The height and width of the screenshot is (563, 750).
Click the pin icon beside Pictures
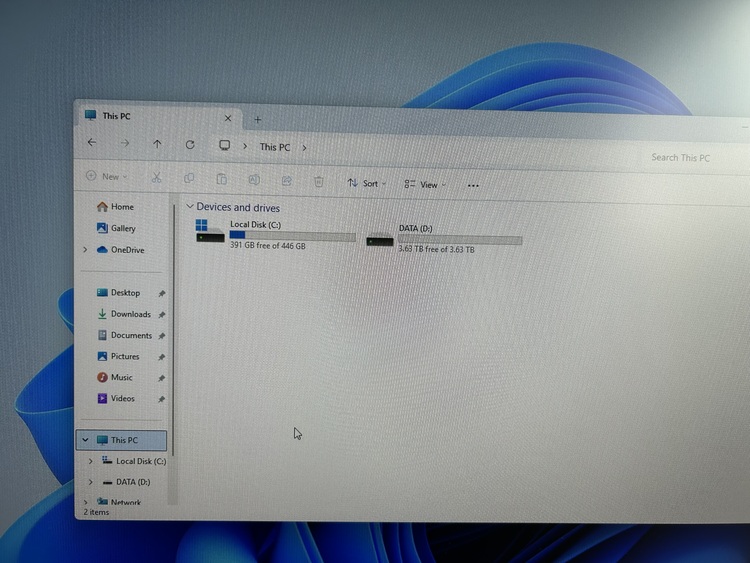tap(162, 357)
